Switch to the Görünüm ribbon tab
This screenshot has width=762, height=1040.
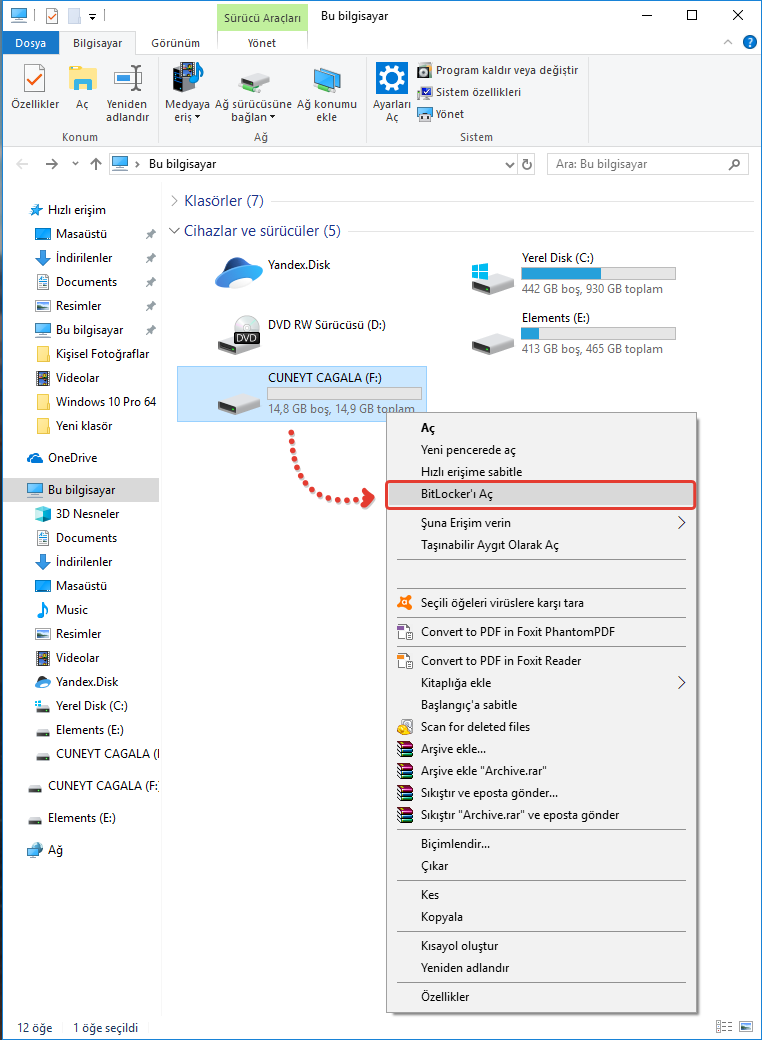(175, 43)
